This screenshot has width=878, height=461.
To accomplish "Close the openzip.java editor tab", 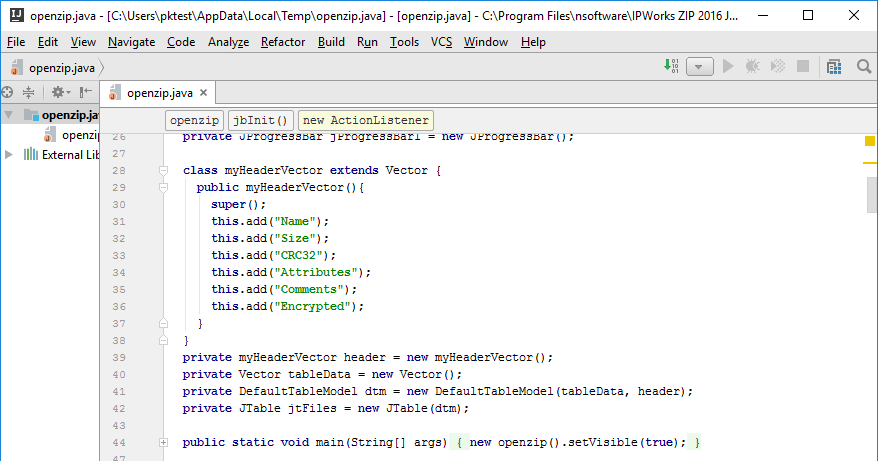I will coord(204,93).
